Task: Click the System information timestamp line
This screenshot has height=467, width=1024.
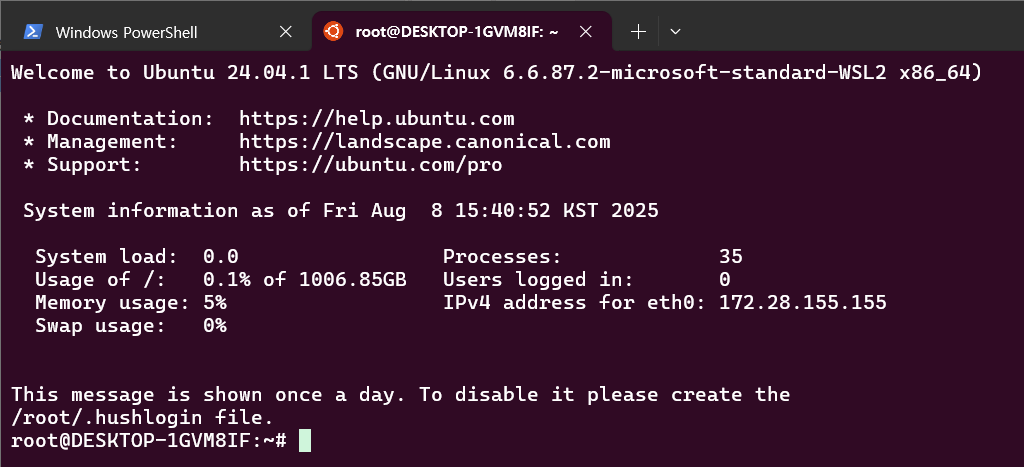Action: pyautogui.click(x=341, y=211)
